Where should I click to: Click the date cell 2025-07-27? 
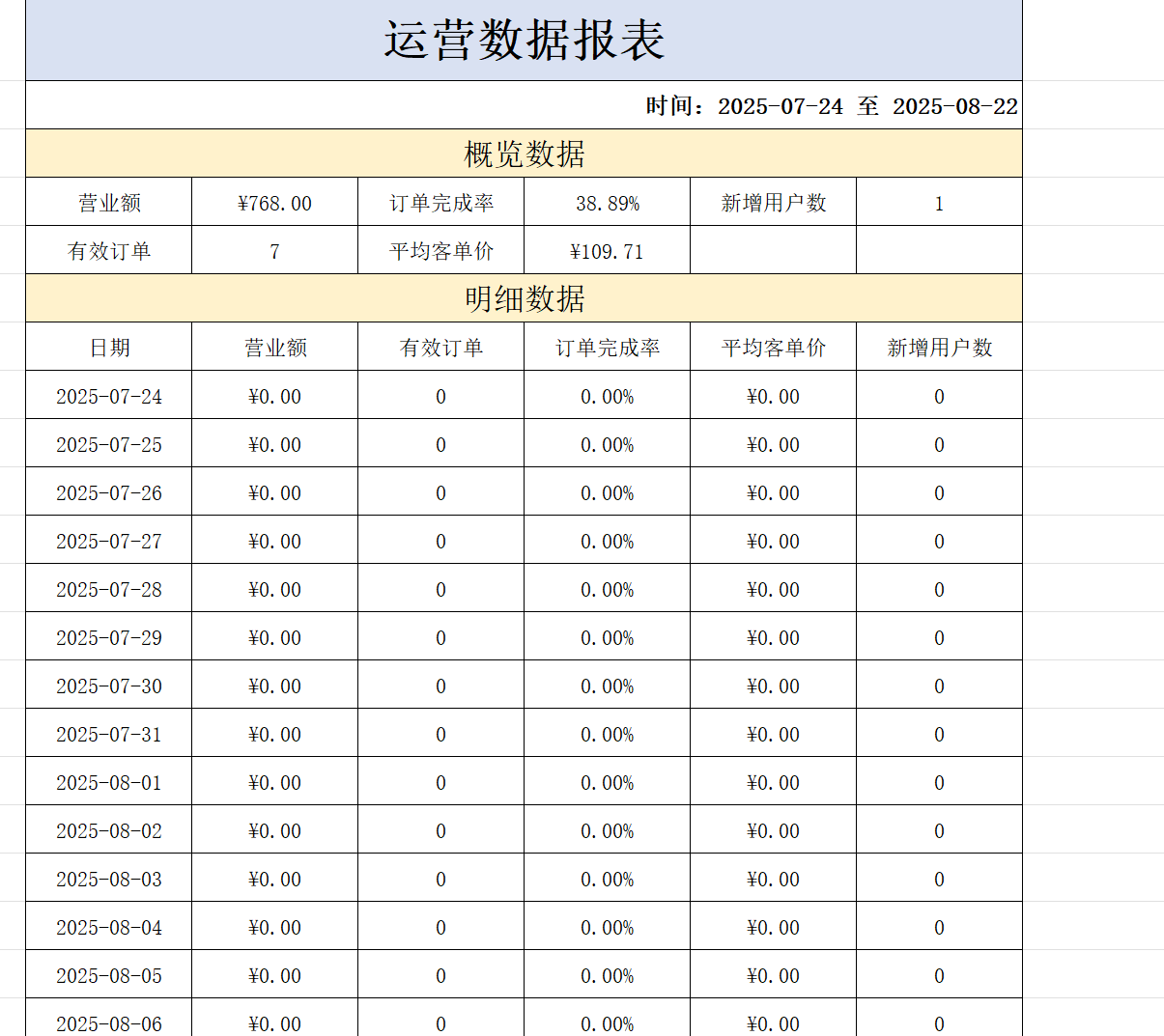click(109, 540)
